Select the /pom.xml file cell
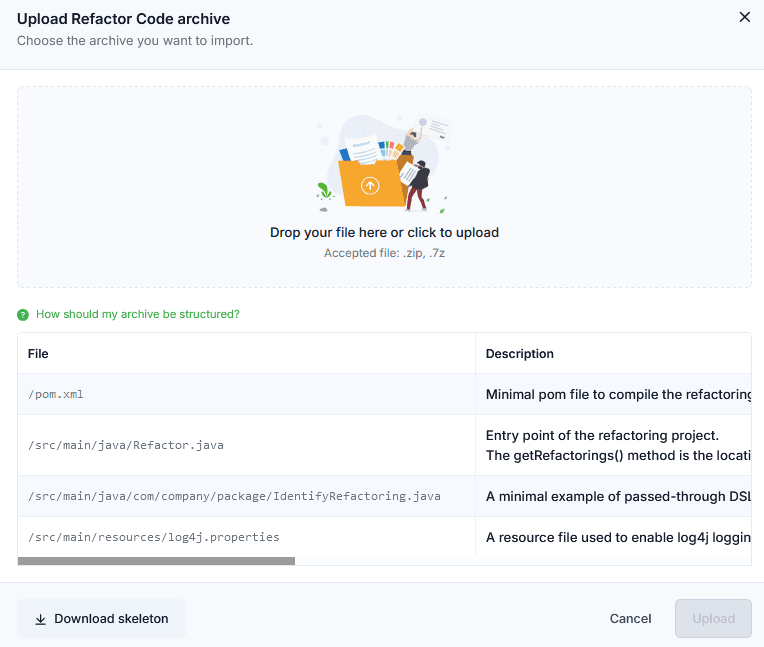The width and height of the screenshot is (764, 647). (247, 394)
